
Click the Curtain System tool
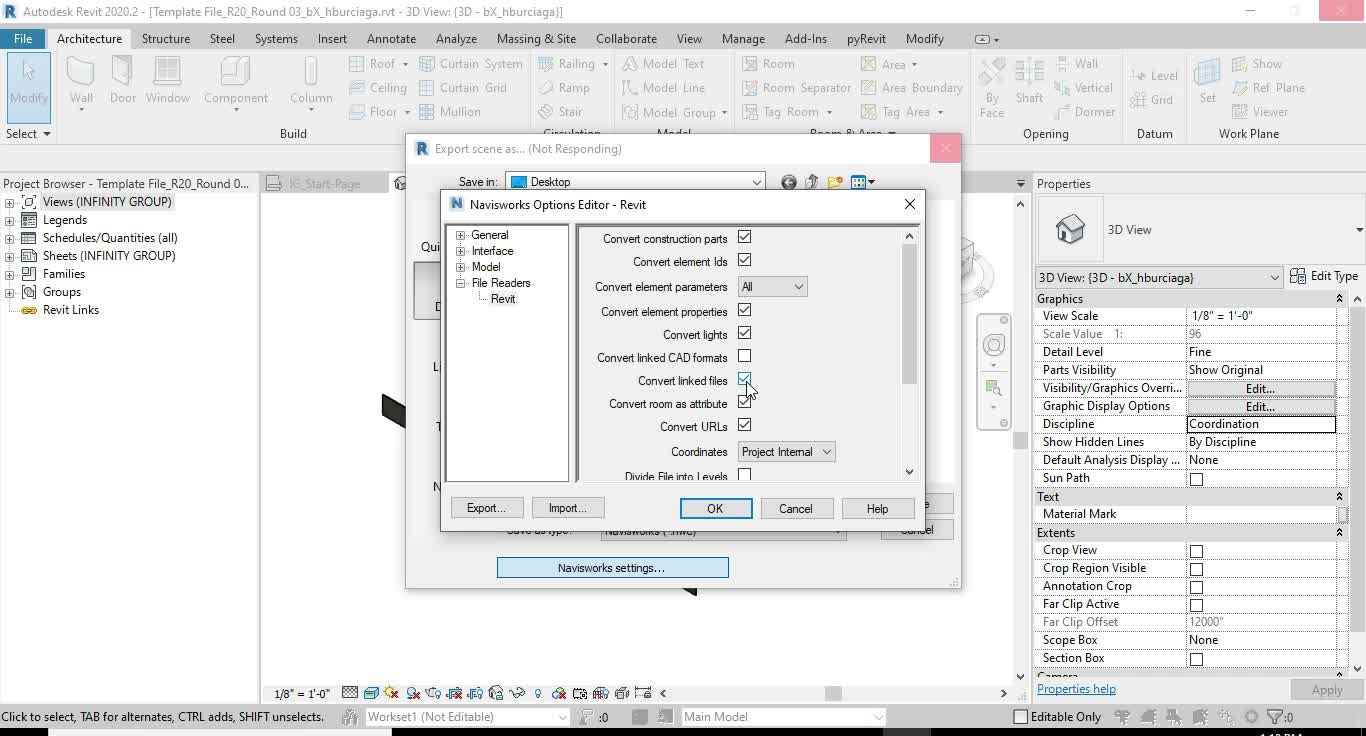(x=470, y=64)
